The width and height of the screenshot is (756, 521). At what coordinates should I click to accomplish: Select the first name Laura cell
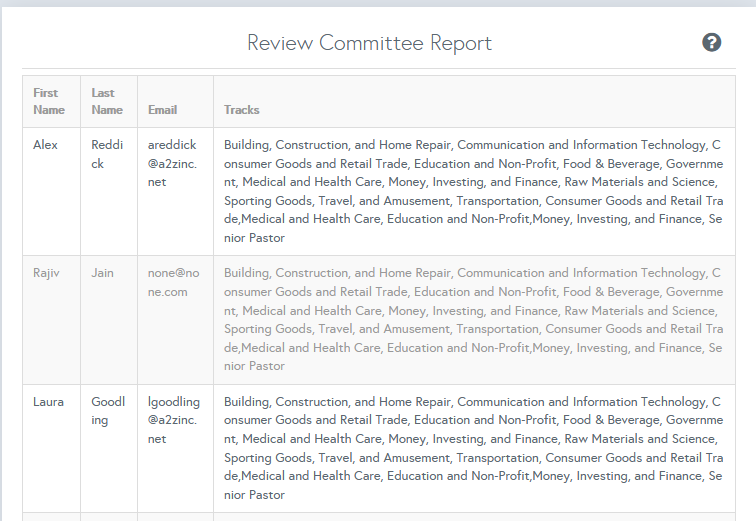tap(48, 402)
